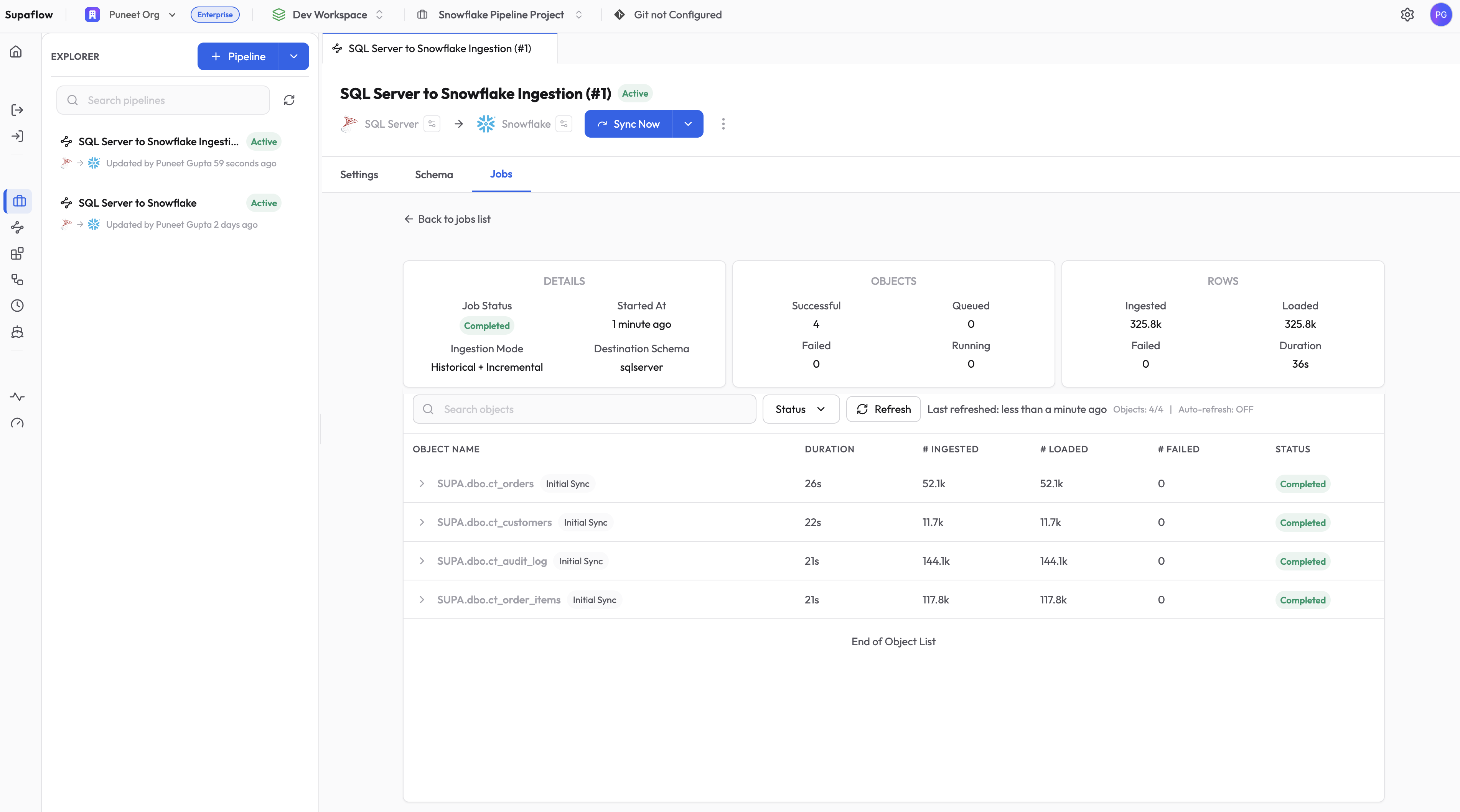Open the three-dot pipeline options menu
1460x812 pixels.
point(723,124)
